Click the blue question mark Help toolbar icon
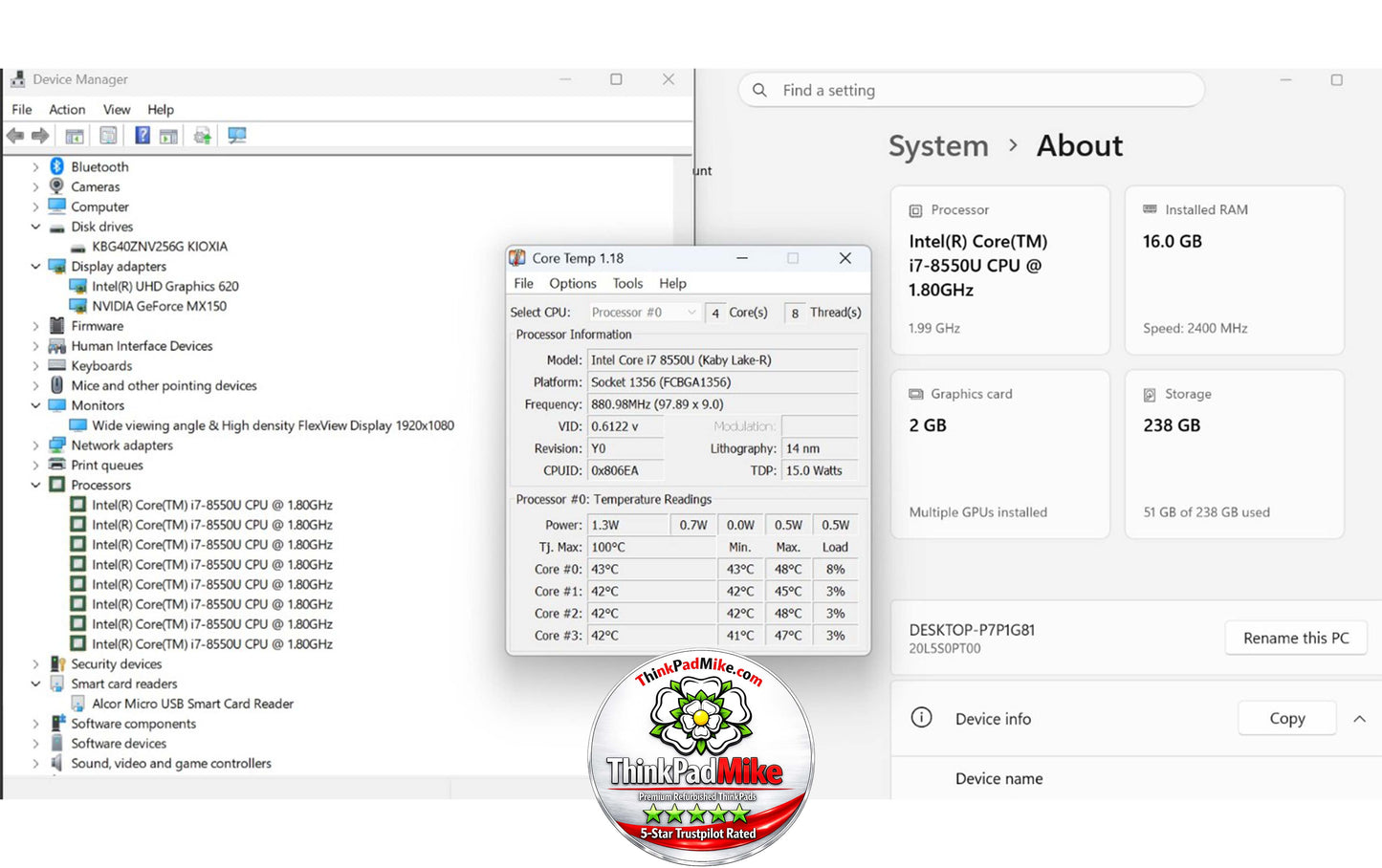This screenshot has width=1382, height=868. 143,136
